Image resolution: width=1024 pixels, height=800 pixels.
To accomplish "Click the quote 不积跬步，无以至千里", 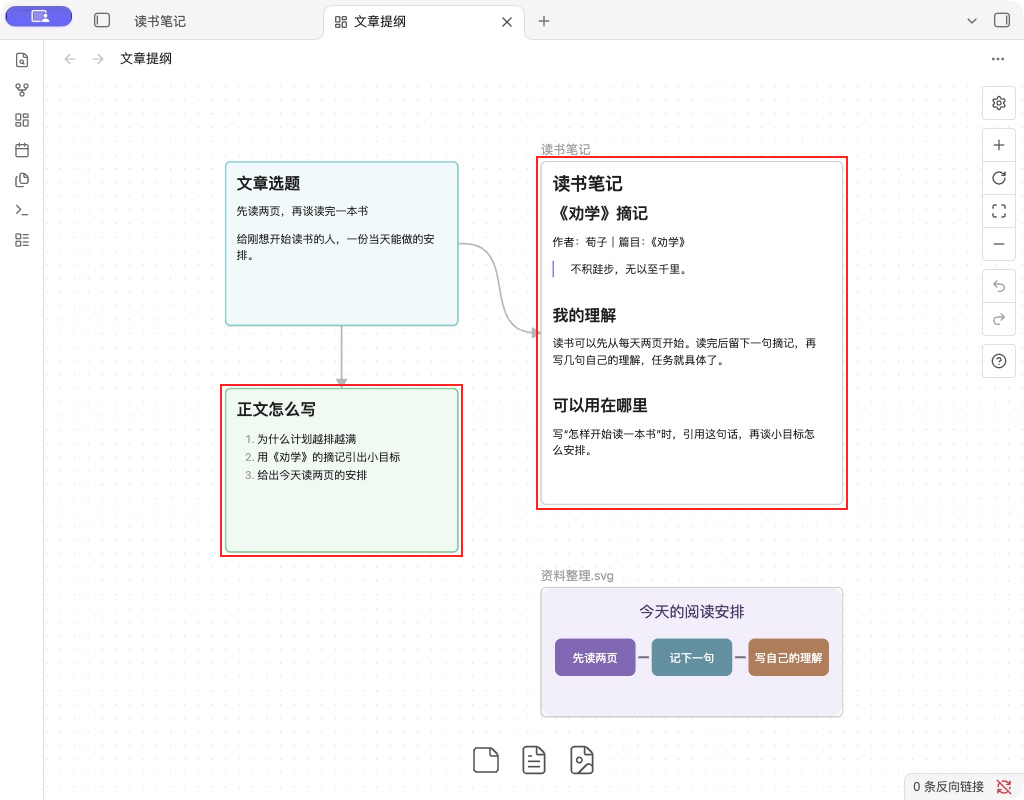I will tap(629, 269).
